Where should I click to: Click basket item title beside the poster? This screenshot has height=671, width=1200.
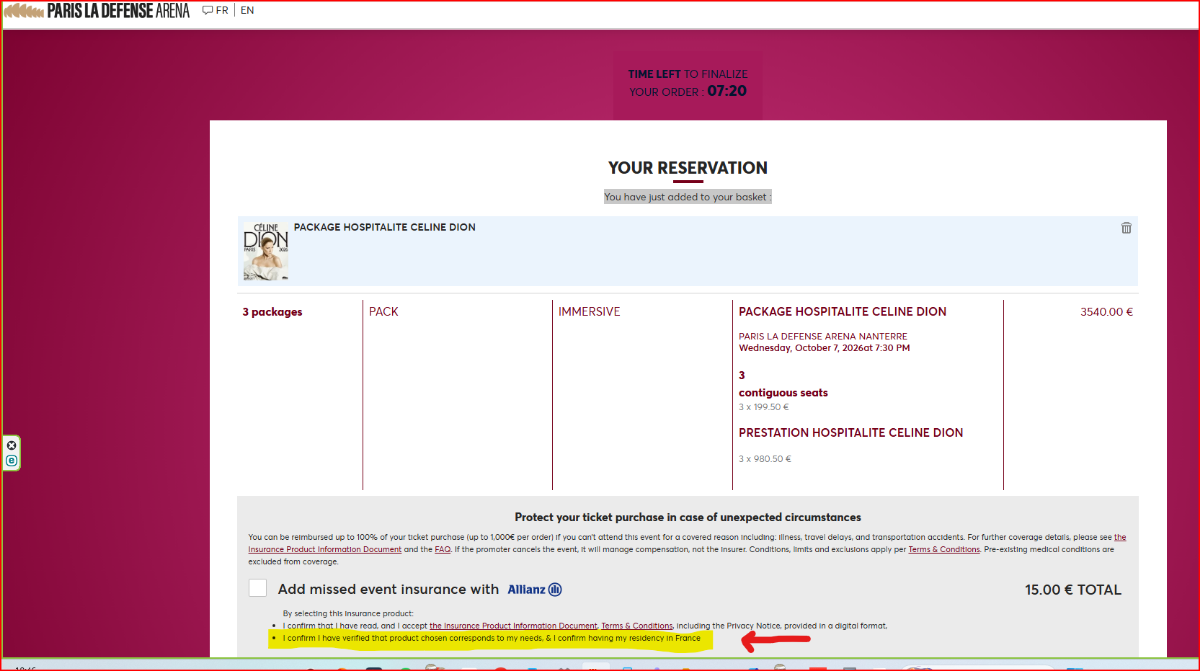(384, 228)
